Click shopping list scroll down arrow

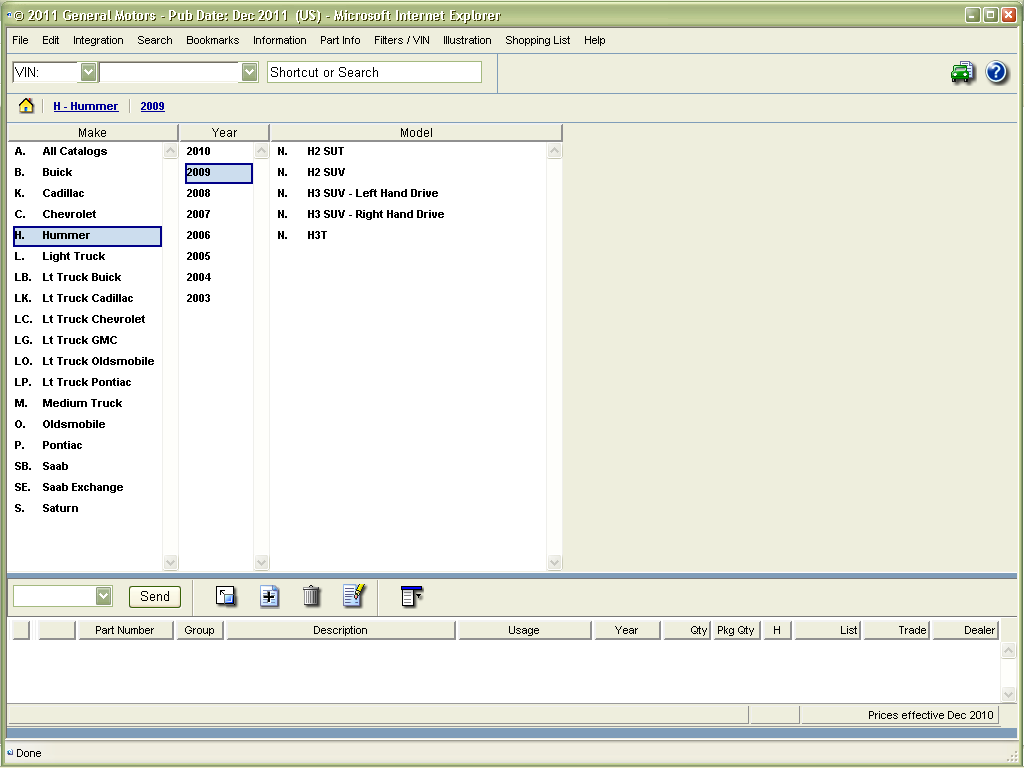pyautogui.click(x=1008, y=694)
